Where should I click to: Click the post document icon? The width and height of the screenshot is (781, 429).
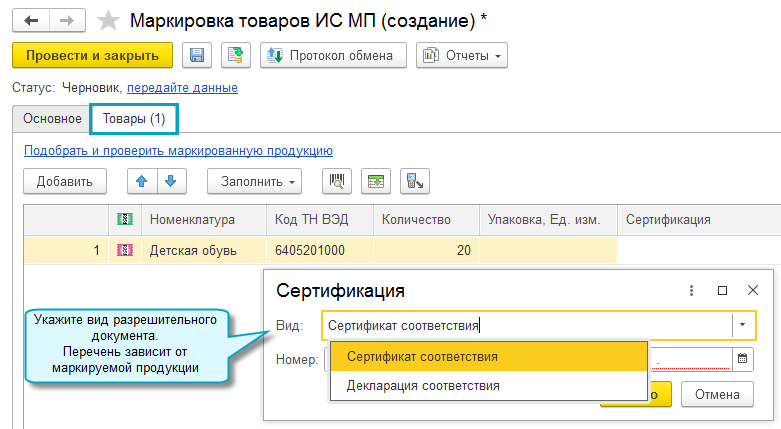(235, 56)
